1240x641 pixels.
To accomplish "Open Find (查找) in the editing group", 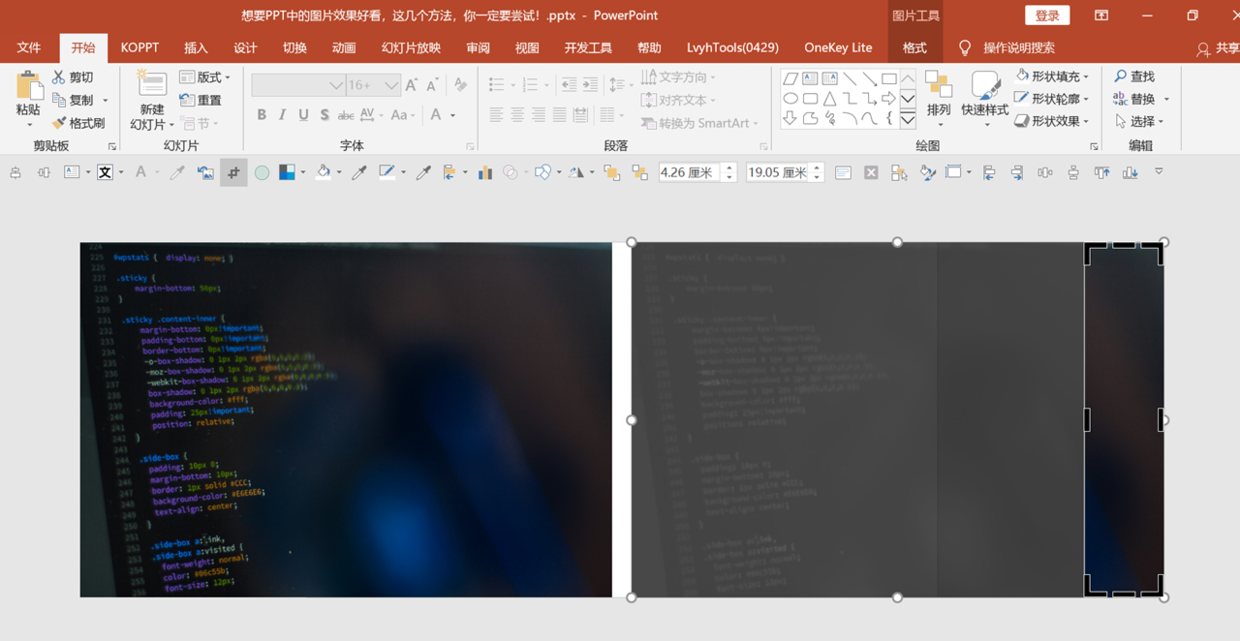I will coord(1134,77).
